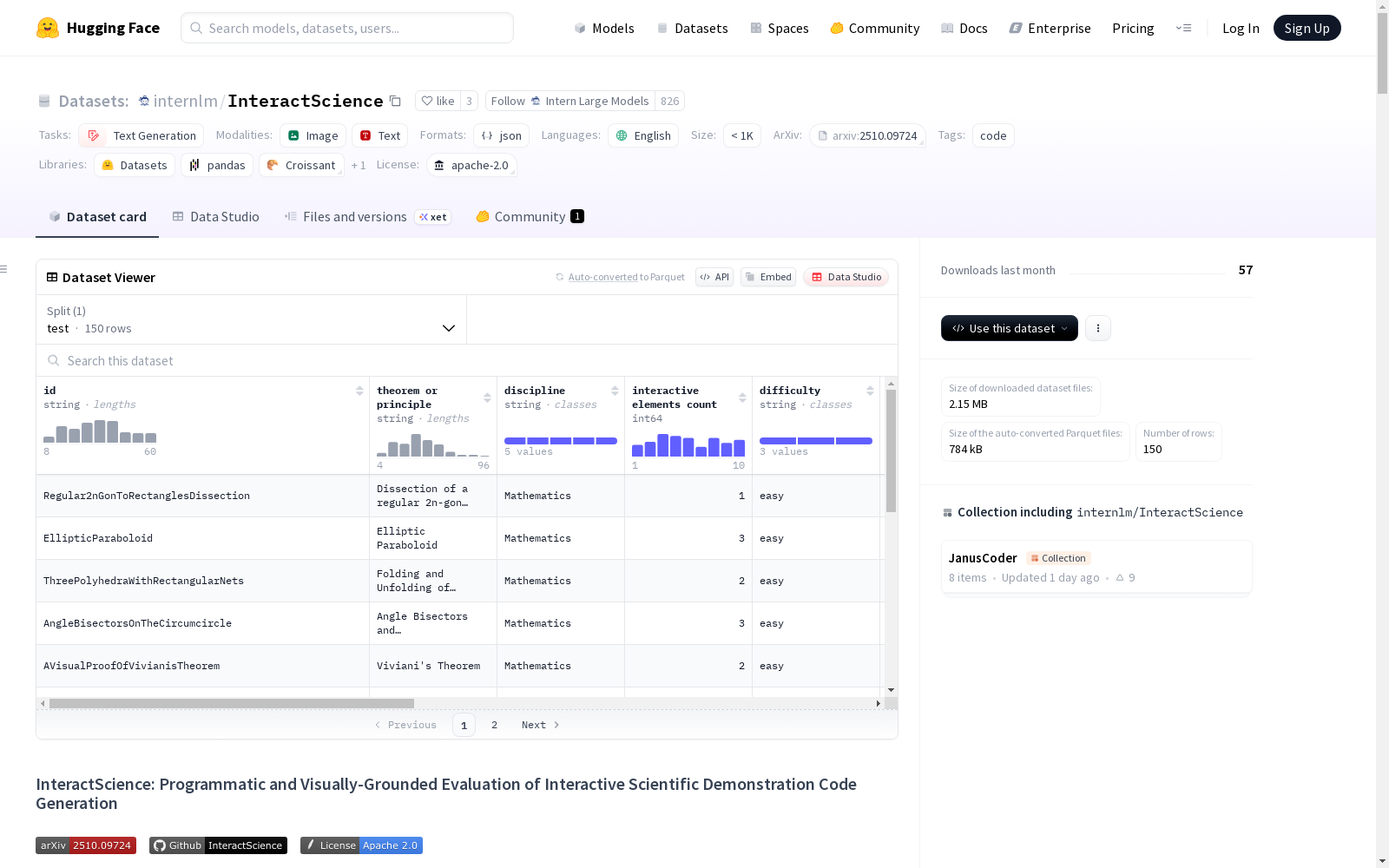Open the red Data Studio button in viewer header
The width and height of the screenshot is (1389, 868).
point(846,277)
